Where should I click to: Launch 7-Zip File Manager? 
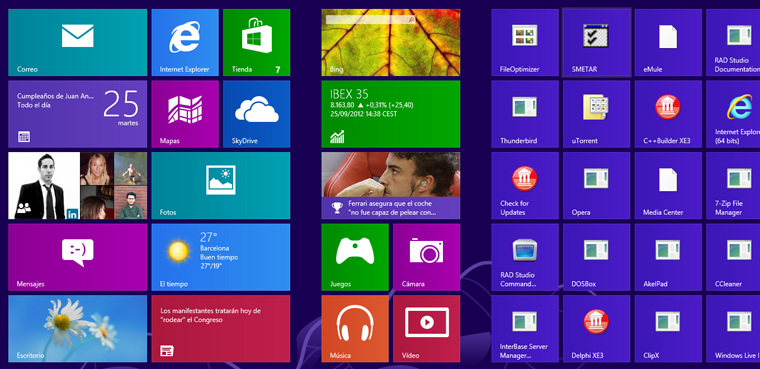(x=733, y=186)
